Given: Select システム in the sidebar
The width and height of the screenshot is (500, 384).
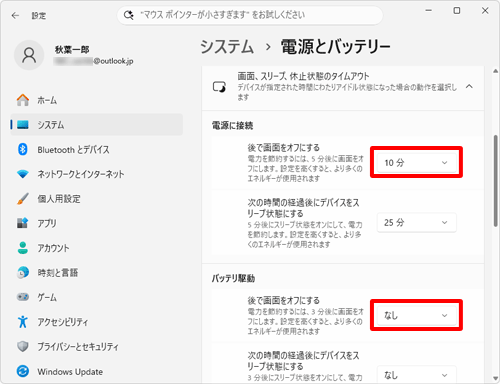Looking at the screenshot, I should pyautogui.click(x=97, y=125).
